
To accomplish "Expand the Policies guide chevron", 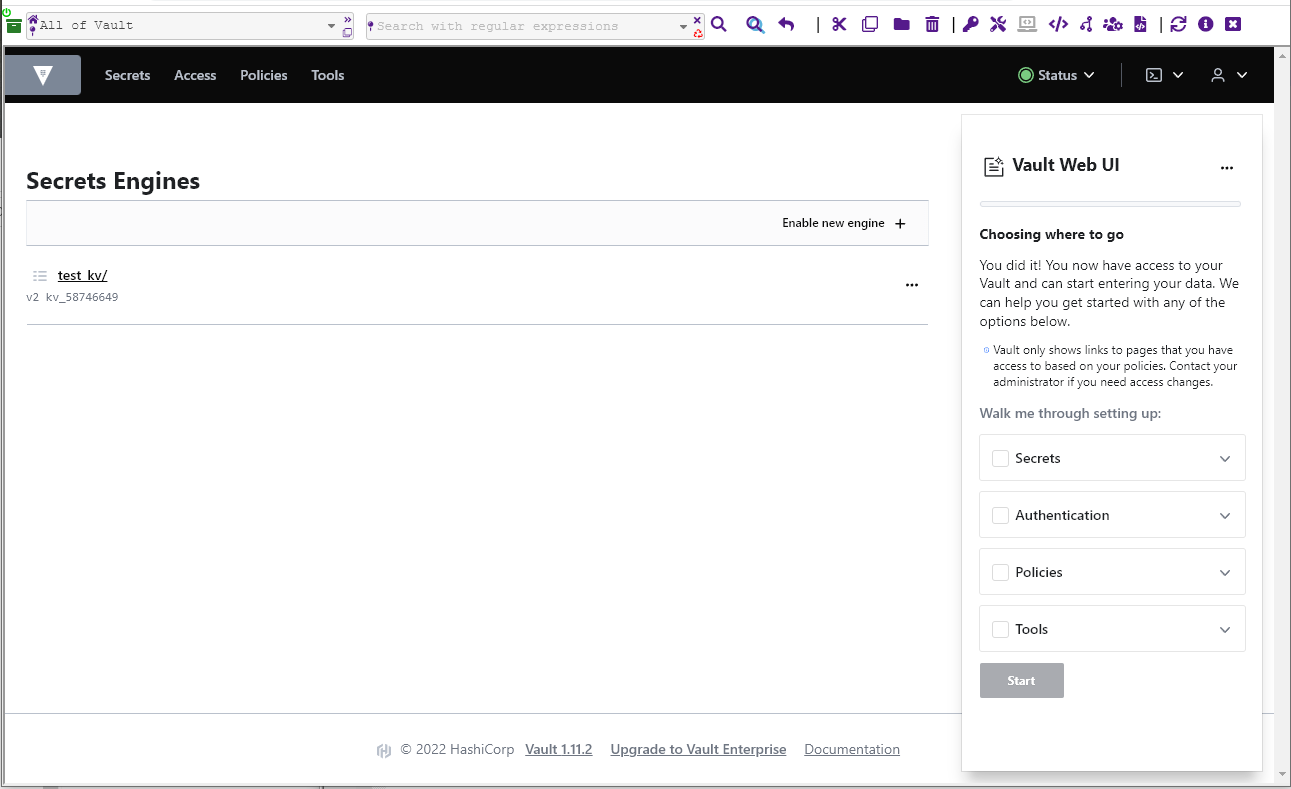I will (1225, 573).
